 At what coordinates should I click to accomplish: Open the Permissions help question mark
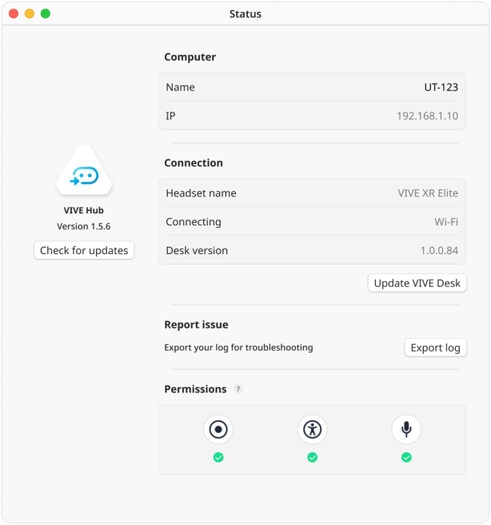(x=238, y=389)
